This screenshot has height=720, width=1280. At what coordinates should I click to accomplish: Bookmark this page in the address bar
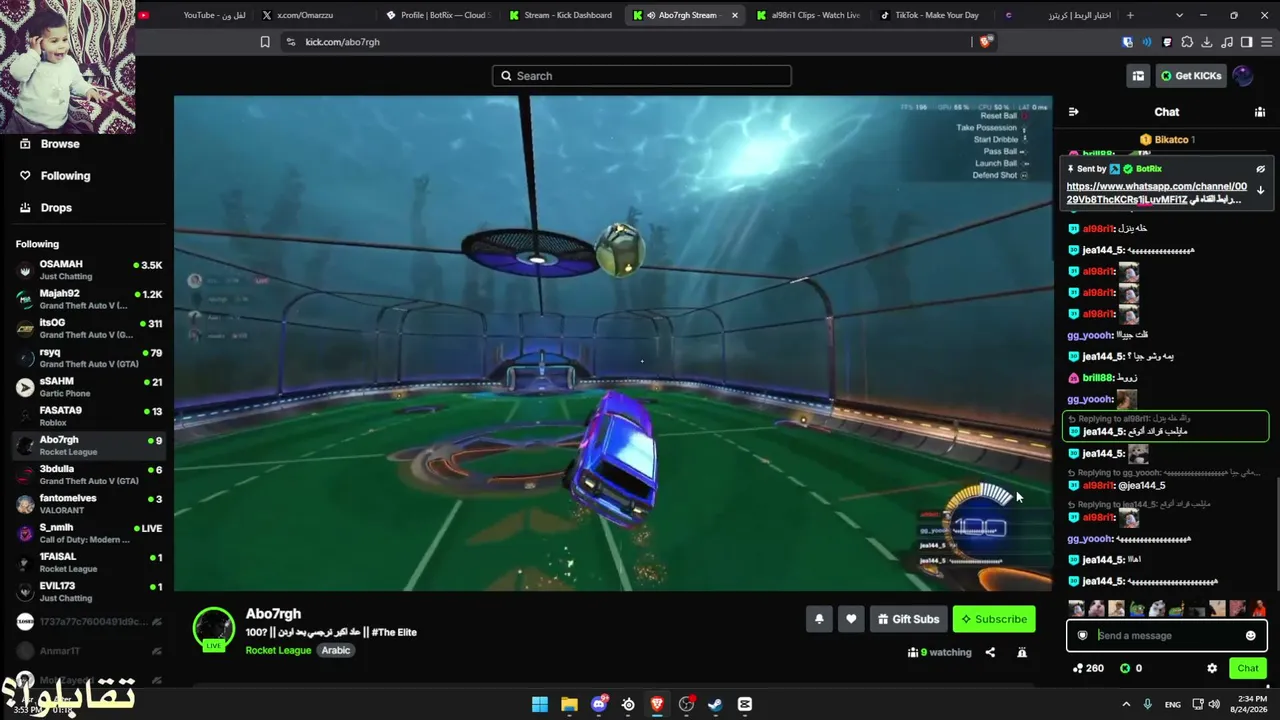[265, 42]
